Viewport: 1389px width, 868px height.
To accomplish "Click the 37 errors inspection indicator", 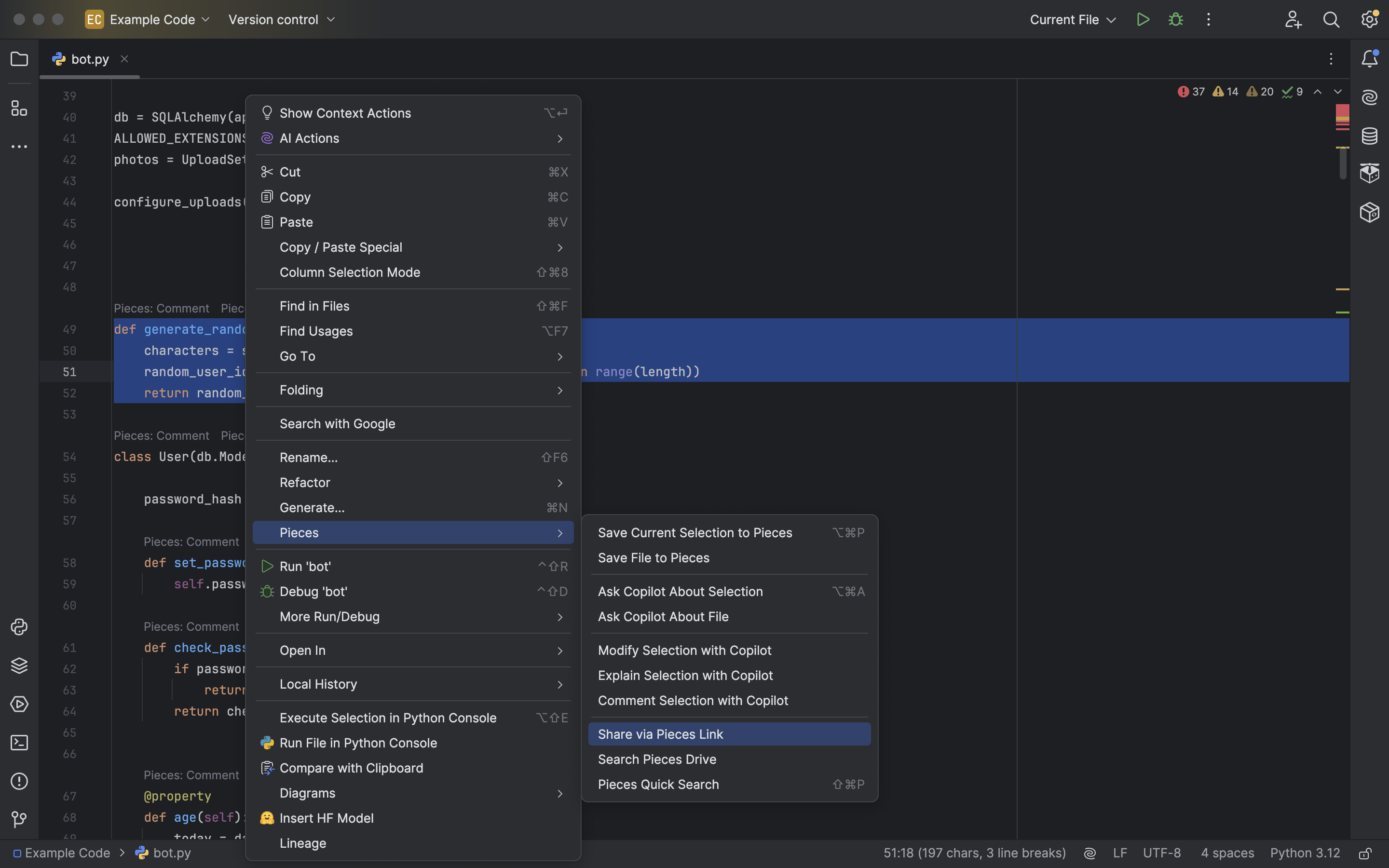I will 1191,92.
